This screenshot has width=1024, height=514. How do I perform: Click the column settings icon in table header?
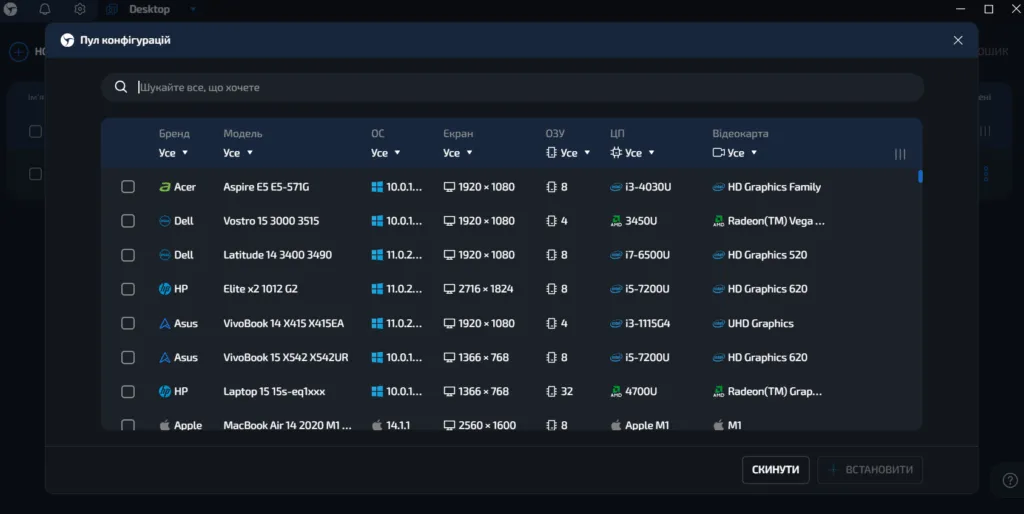tap(900, 154)
